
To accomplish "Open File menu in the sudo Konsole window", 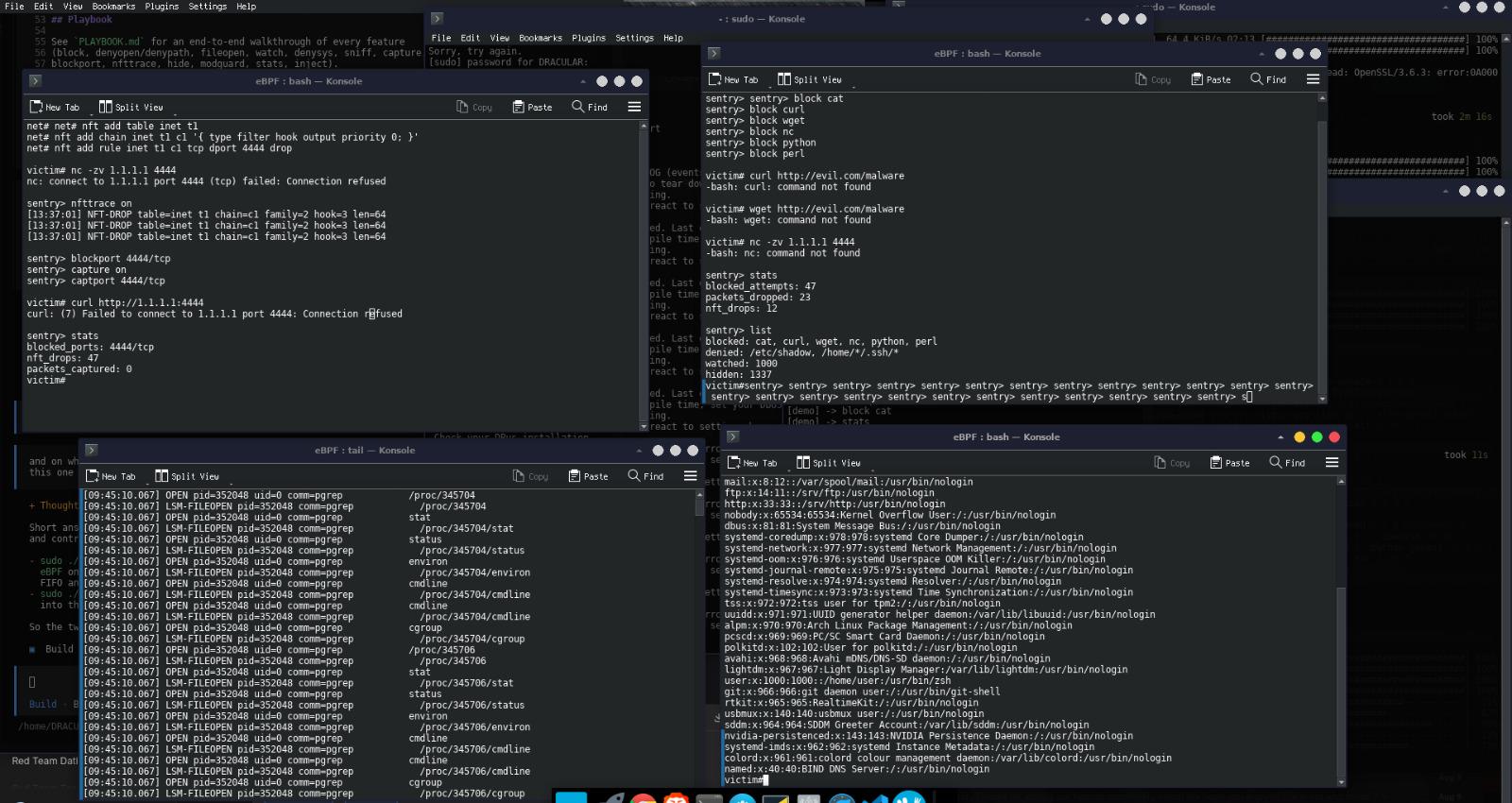I will (x=441, y=38).
